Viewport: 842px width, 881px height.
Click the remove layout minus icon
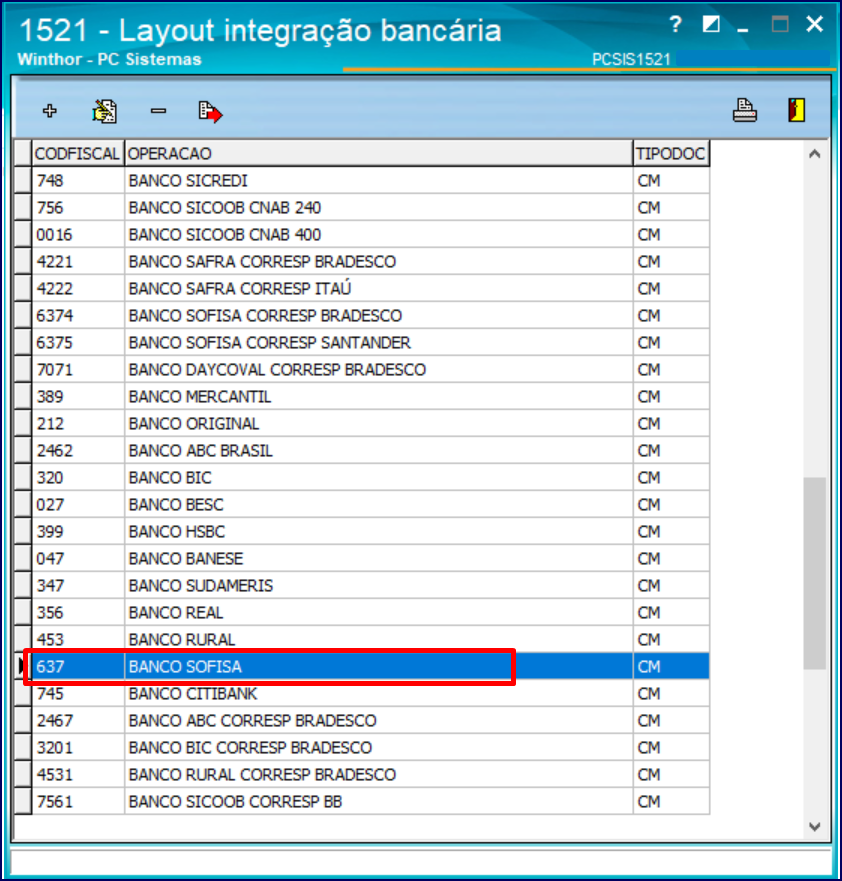(x=158, y=111)
